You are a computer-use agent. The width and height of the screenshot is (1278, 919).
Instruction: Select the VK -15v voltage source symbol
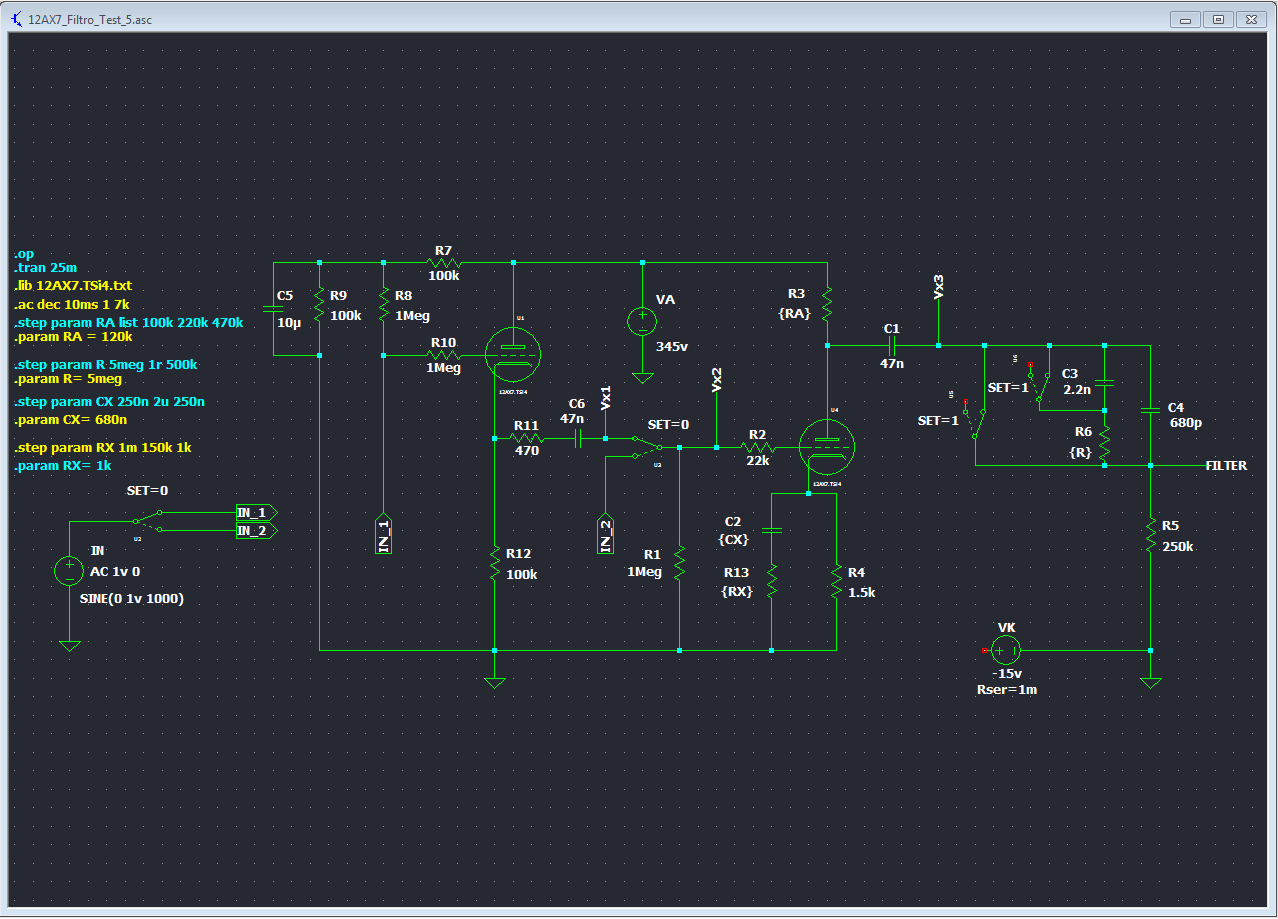(x=1006, y=651)
